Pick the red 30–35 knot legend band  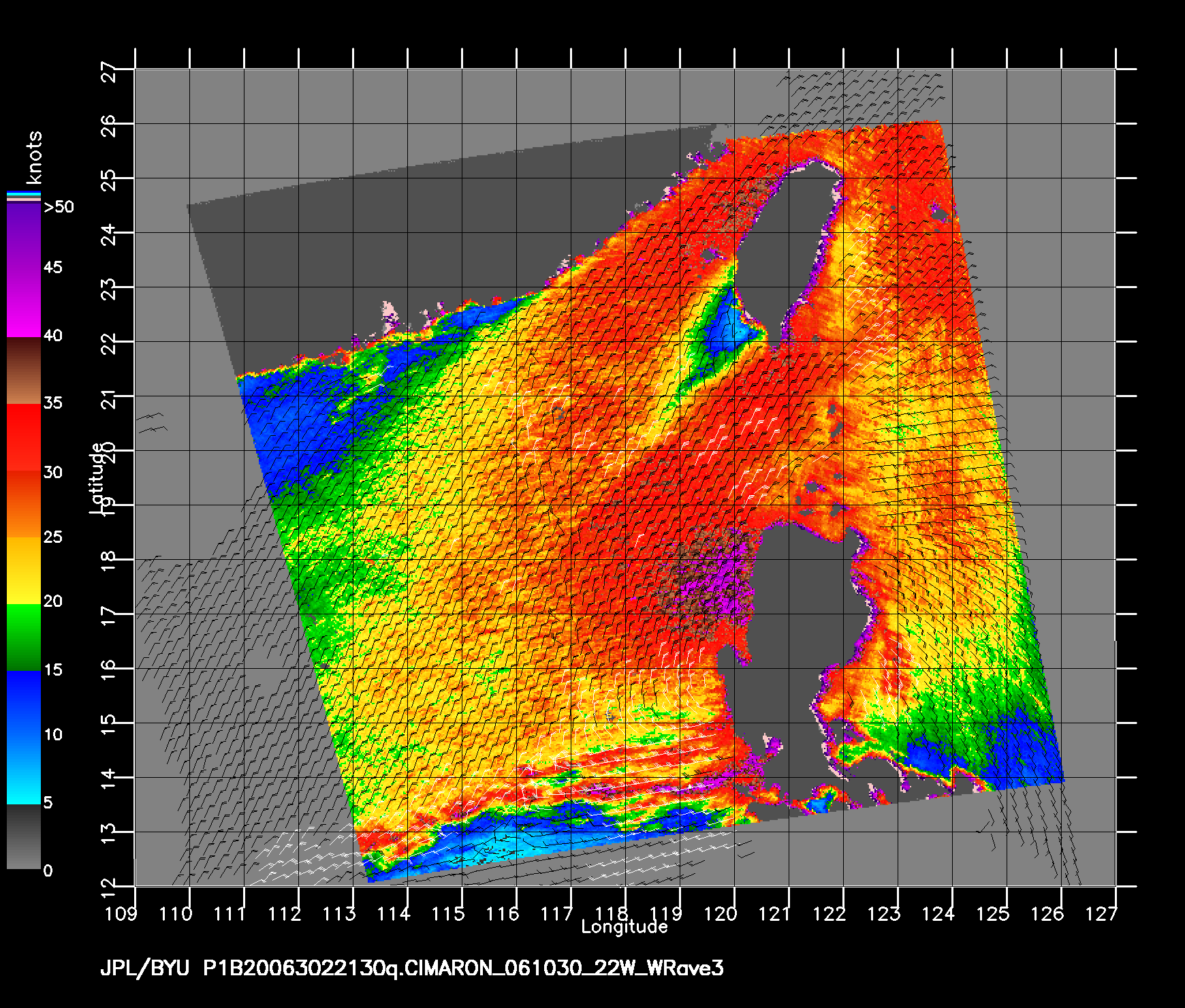click(24, 438)
